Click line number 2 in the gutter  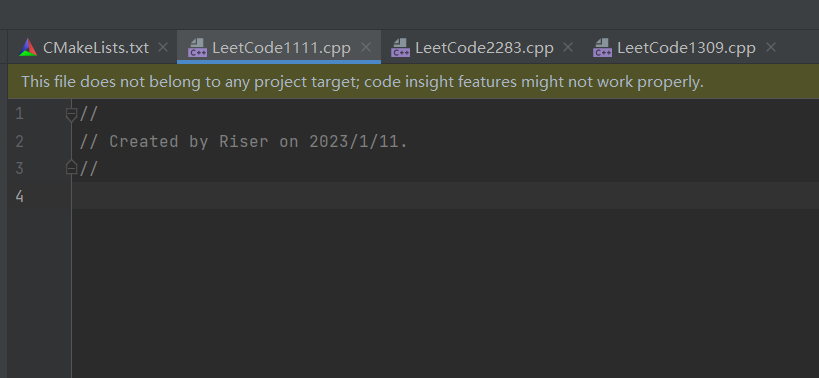coord(19,141)
